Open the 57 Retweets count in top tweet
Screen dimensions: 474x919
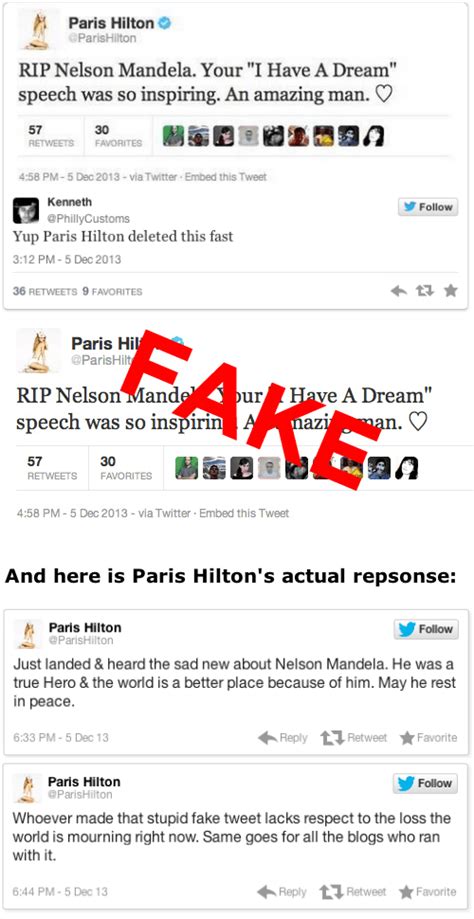coord(51,135)
